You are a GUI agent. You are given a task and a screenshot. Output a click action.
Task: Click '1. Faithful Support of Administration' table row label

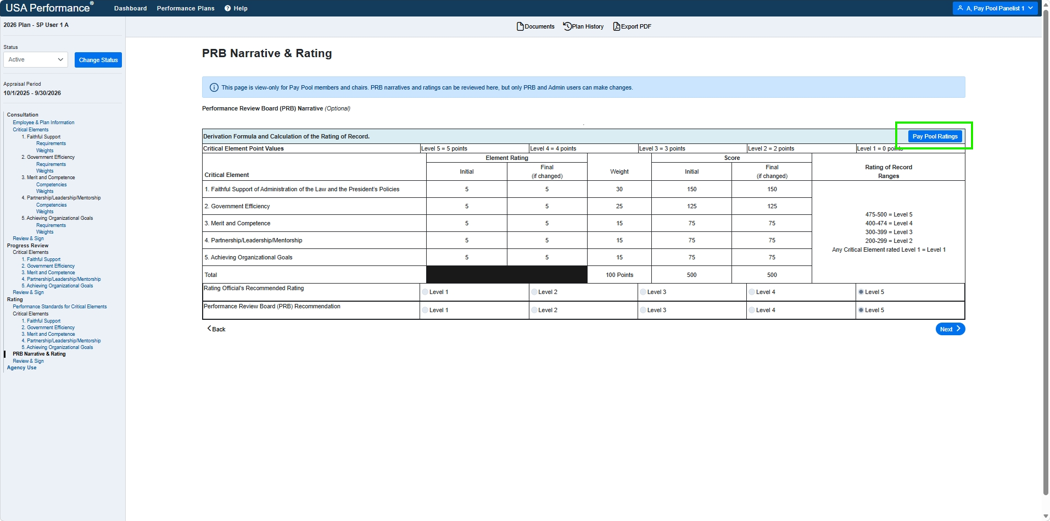click(301, 189)
